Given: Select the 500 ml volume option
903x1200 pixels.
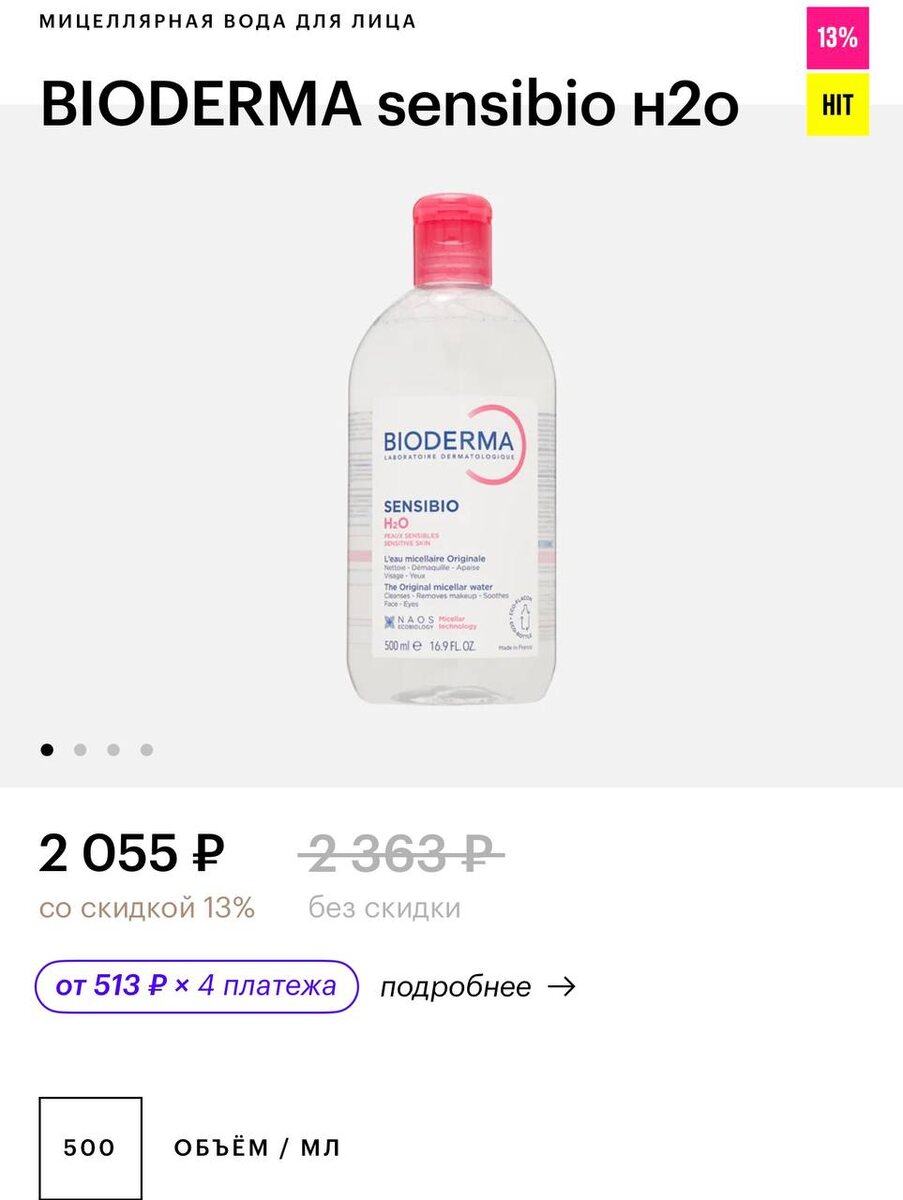Looking at the screenshot, I should [90, 1147].
